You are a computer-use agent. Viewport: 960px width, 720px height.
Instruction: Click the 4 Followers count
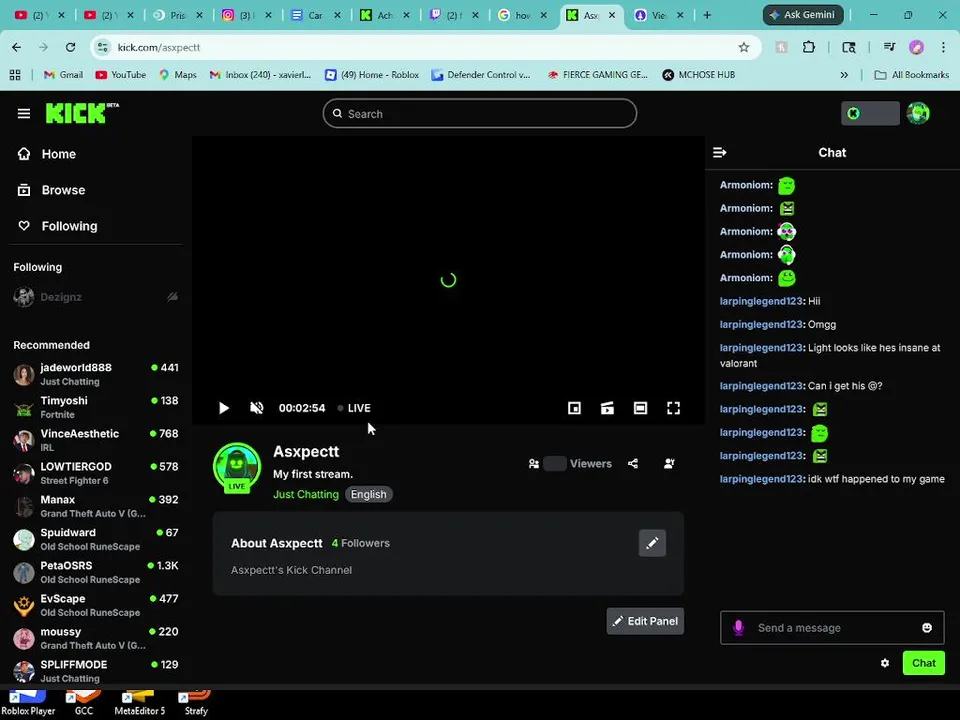361,543
